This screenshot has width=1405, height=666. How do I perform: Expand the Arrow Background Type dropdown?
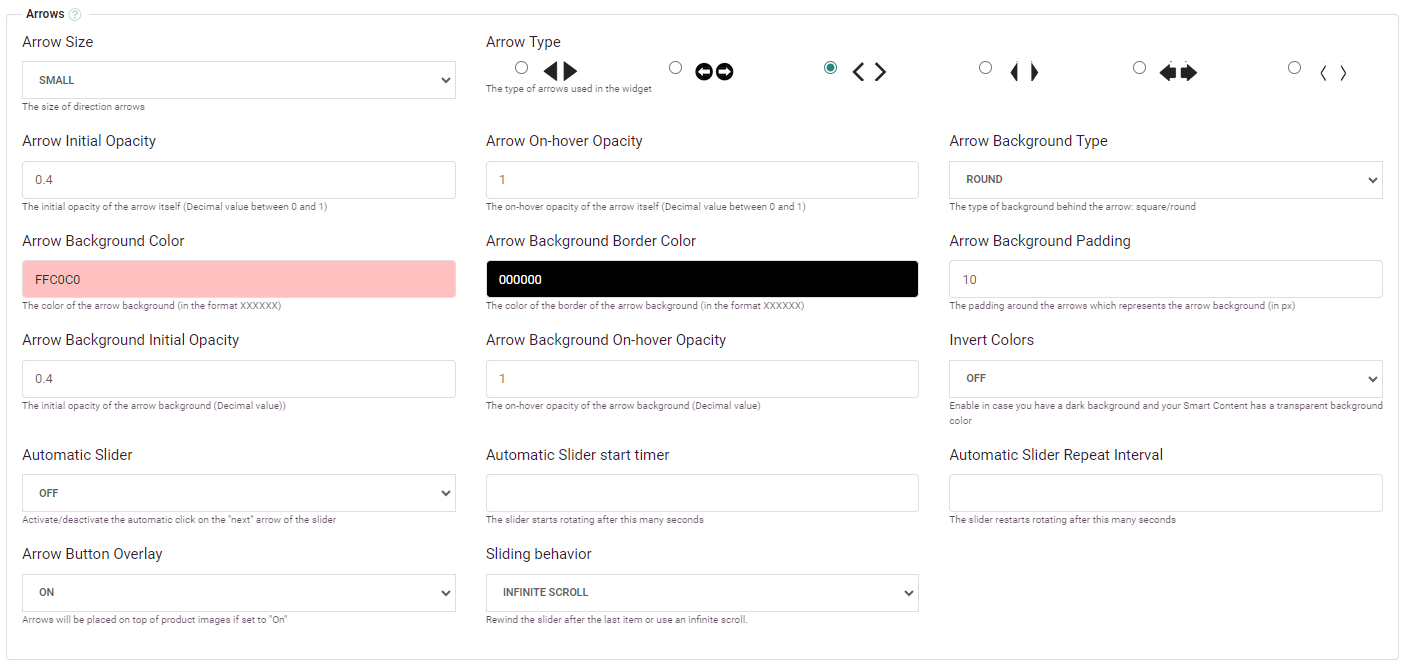click(x=1165, y=180)
